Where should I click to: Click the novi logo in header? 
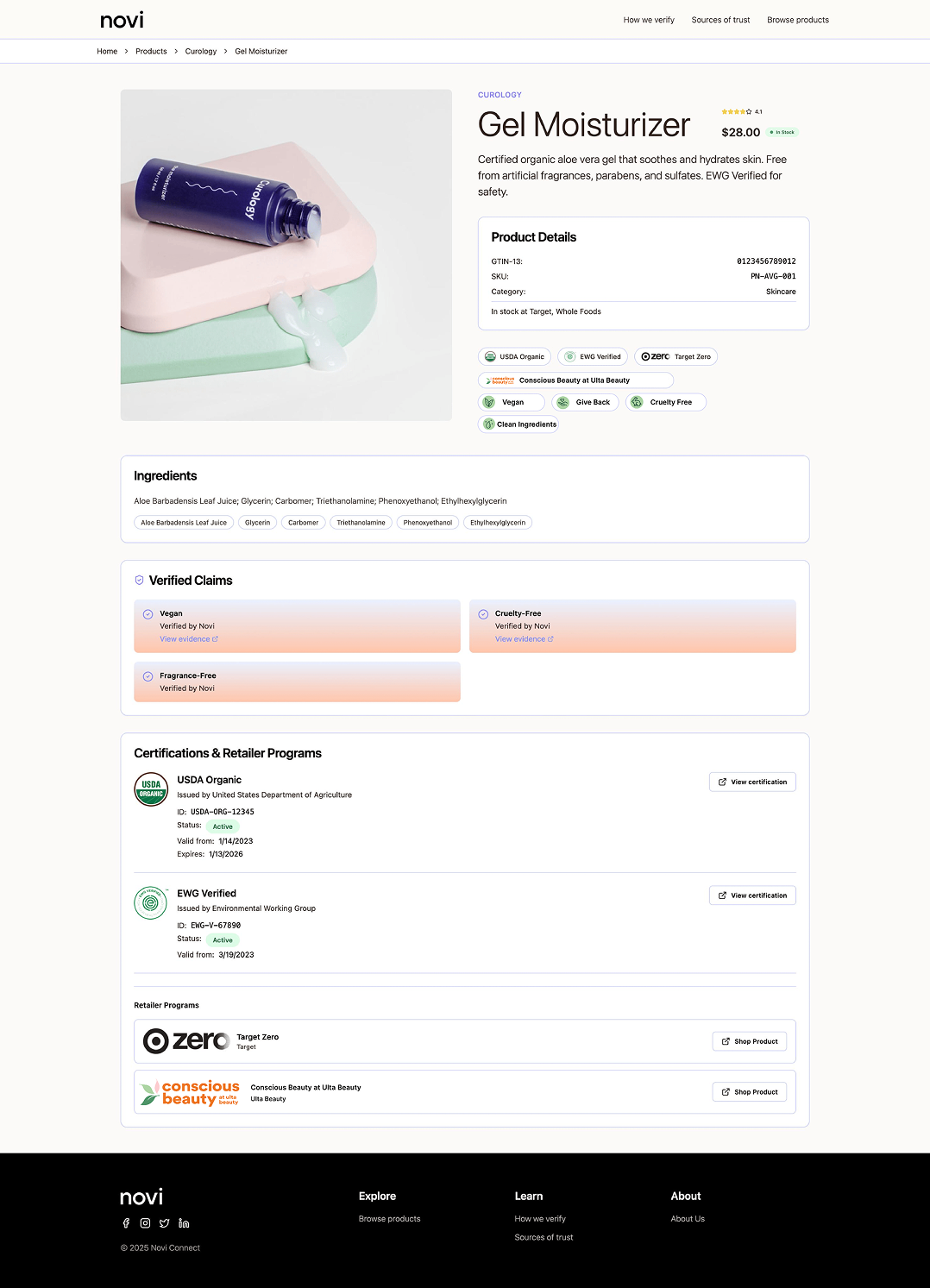point(122,20)
